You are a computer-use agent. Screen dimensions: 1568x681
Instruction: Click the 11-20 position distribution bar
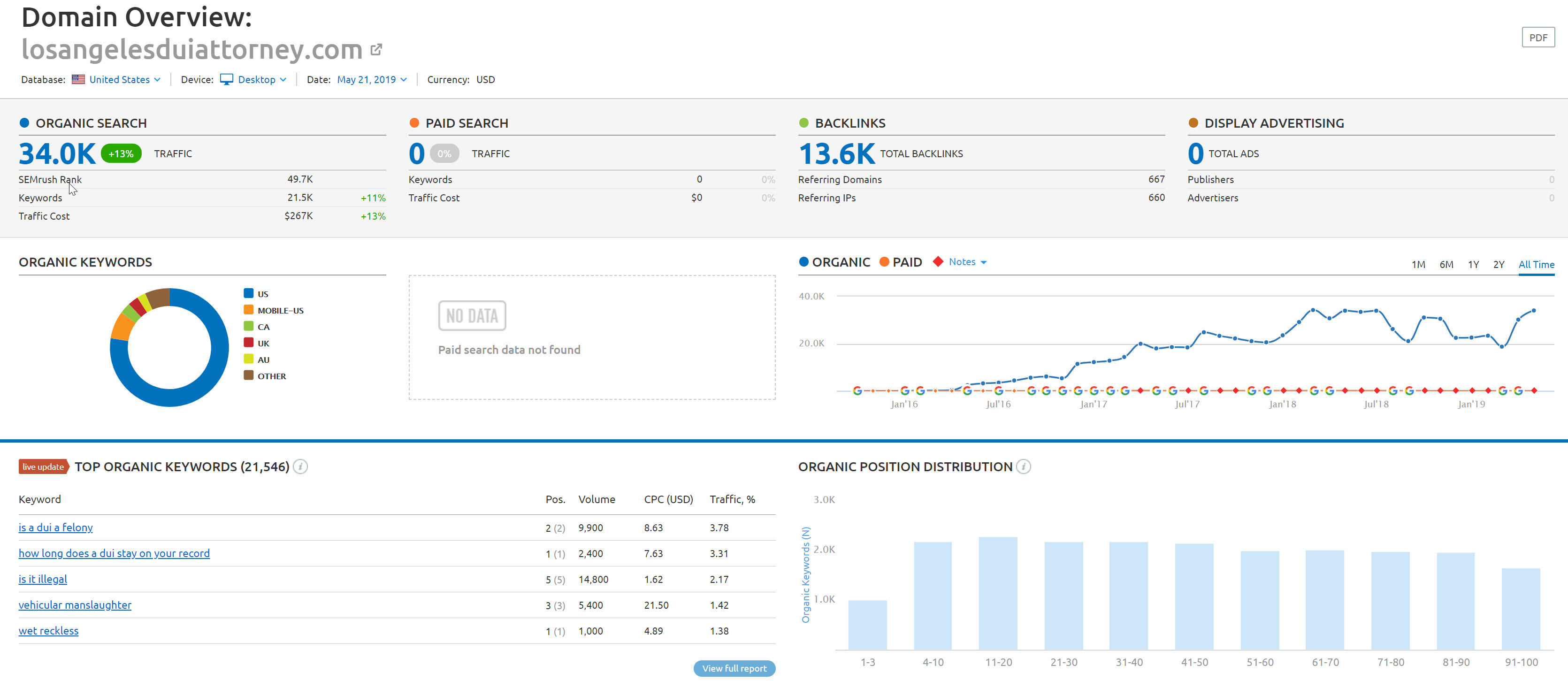(x=998, y=593)
